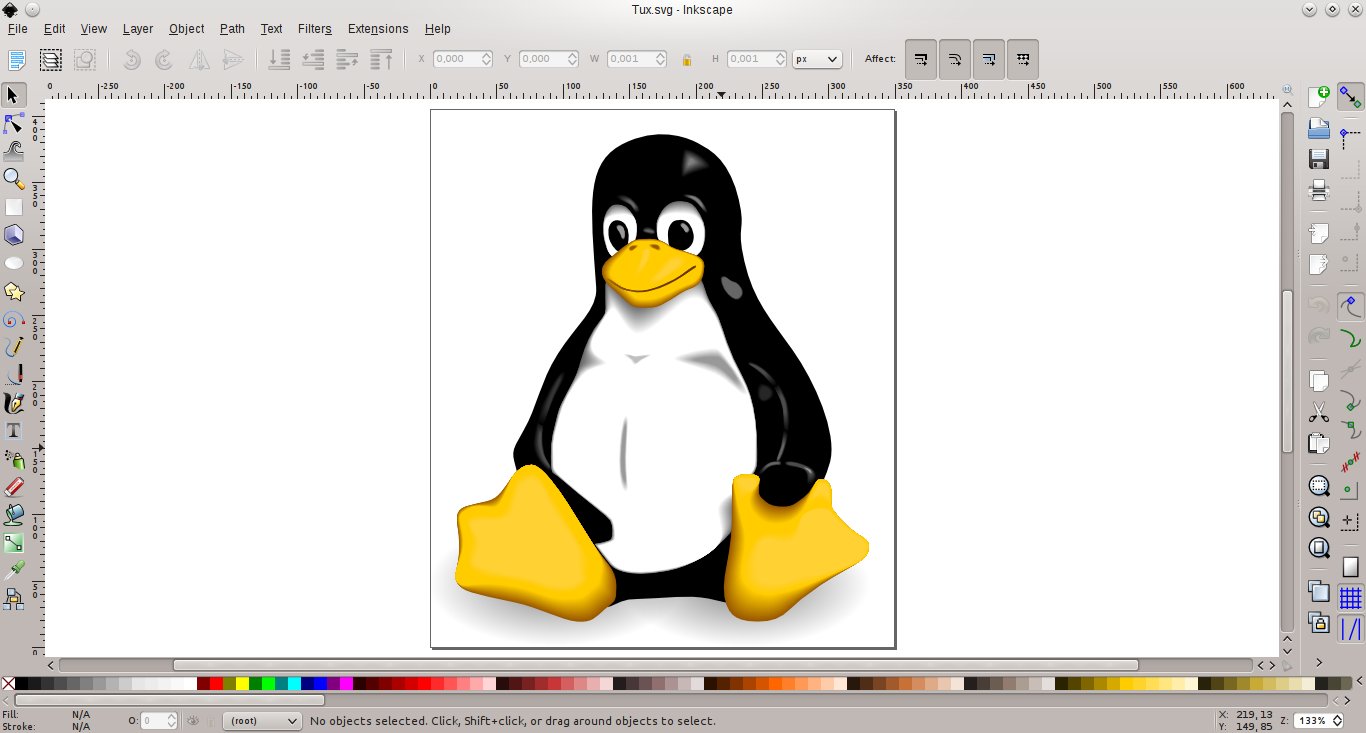Screen dimensions: 1366x733
Task: Select the Ellipse tool
Action: [x=14, y=263]
